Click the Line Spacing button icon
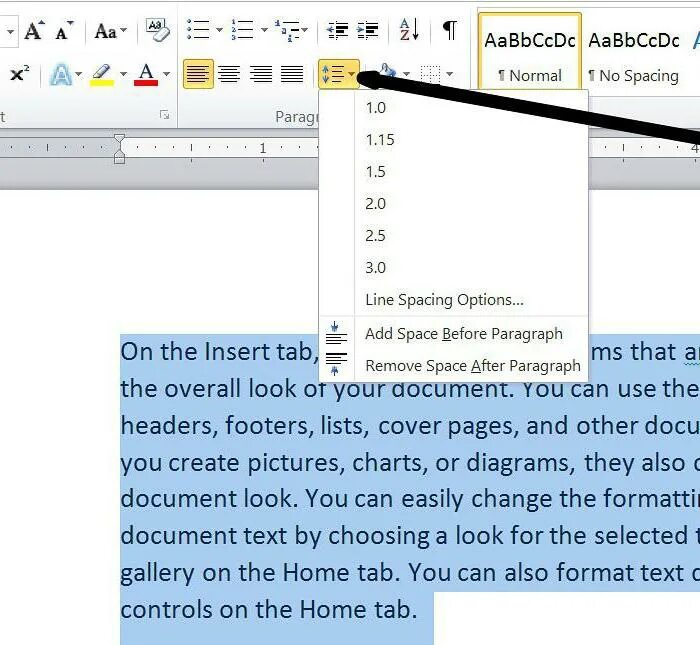This screenshot has width=700, height=645. tap(333, 74)
